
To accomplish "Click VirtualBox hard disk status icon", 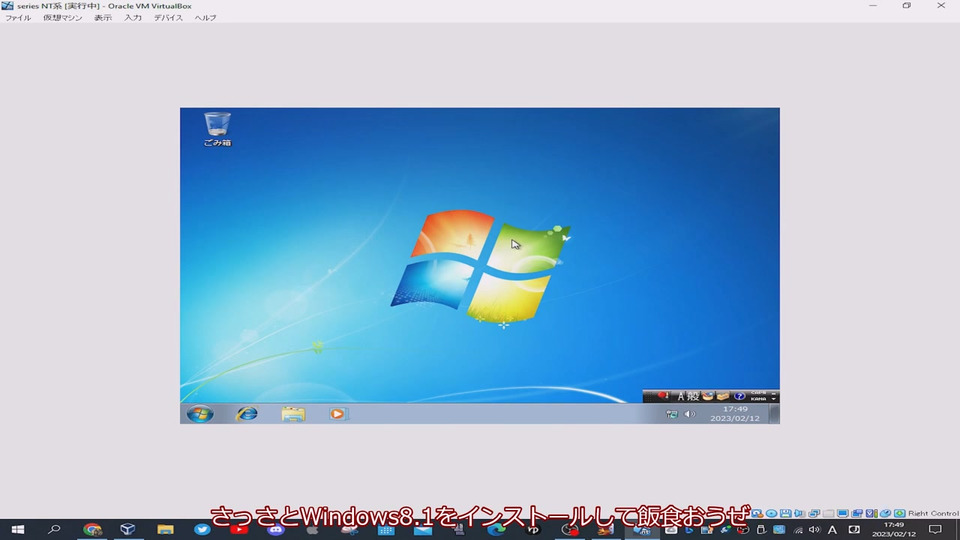I will 757,514.
